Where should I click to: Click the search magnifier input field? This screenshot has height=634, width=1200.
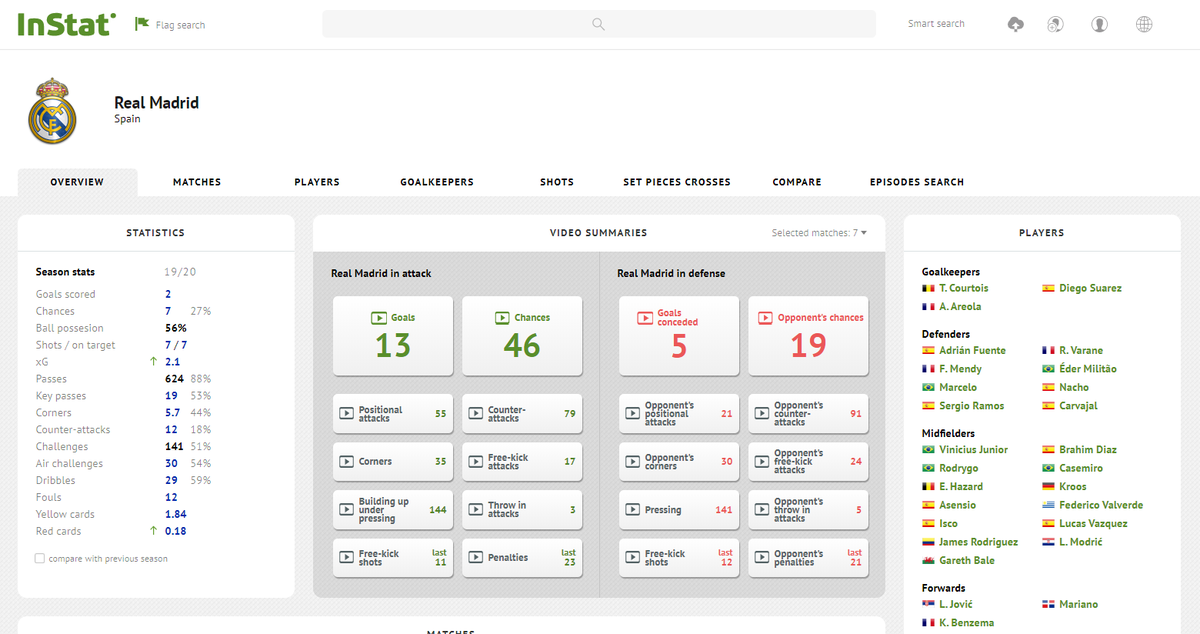(598, 24)
